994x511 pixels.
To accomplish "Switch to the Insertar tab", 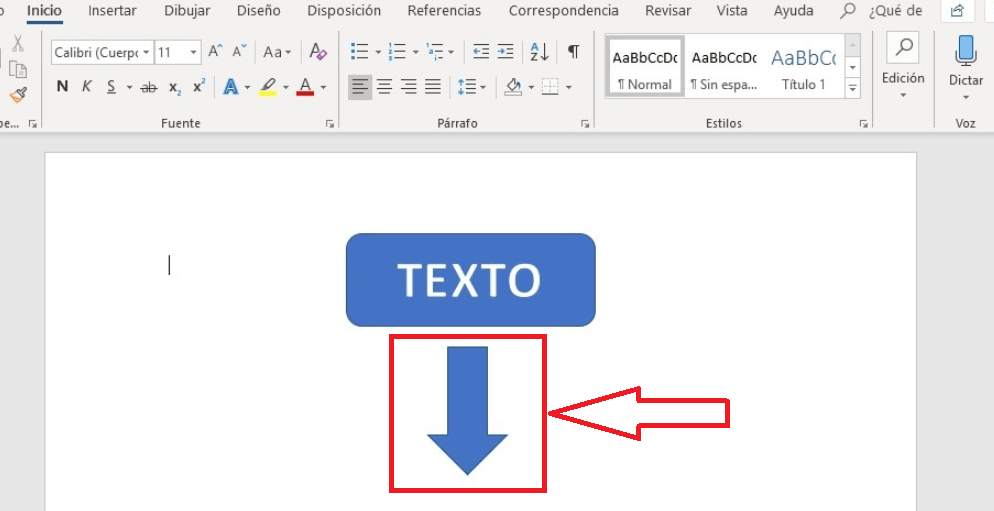I will [112, 11].
